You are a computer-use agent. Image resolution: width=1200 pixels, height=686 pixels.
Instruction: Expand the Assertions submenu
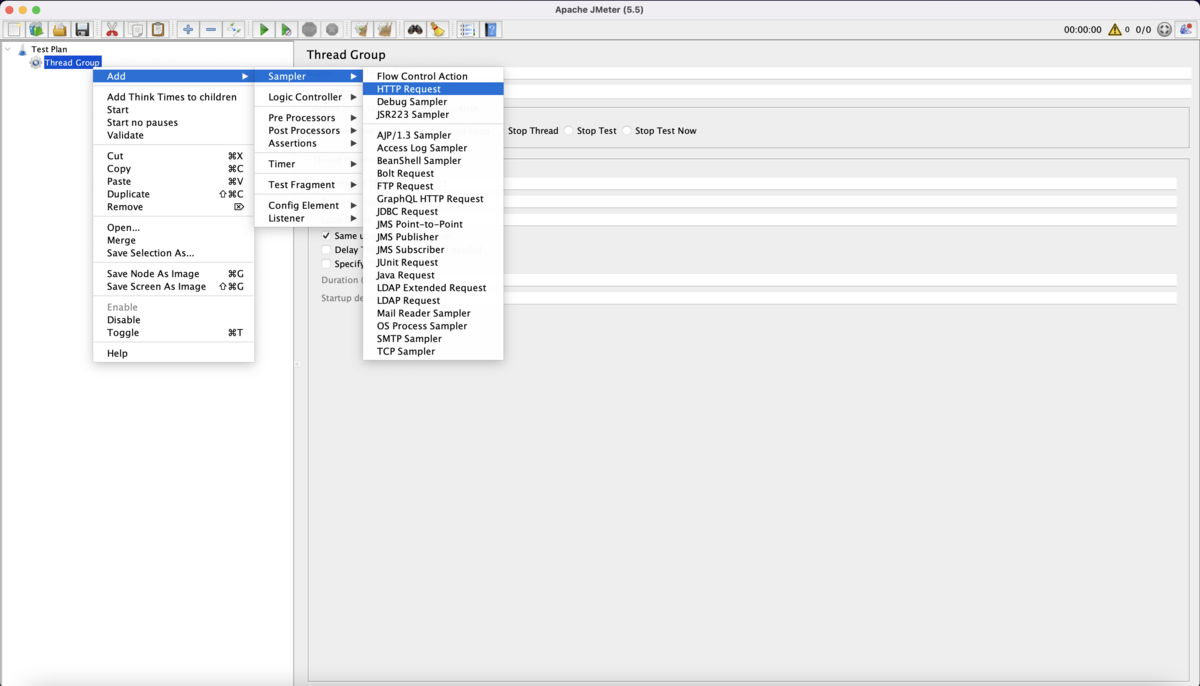[x=309, y=143]
